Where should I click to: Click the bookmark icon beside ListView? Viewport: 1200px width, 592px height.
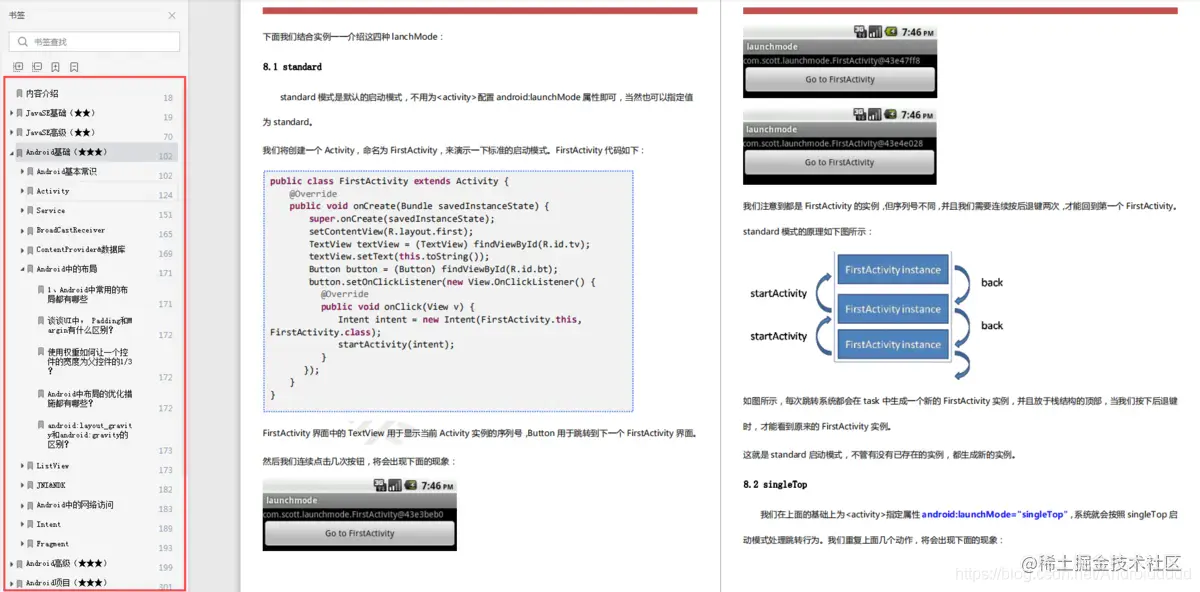point(30,465)
